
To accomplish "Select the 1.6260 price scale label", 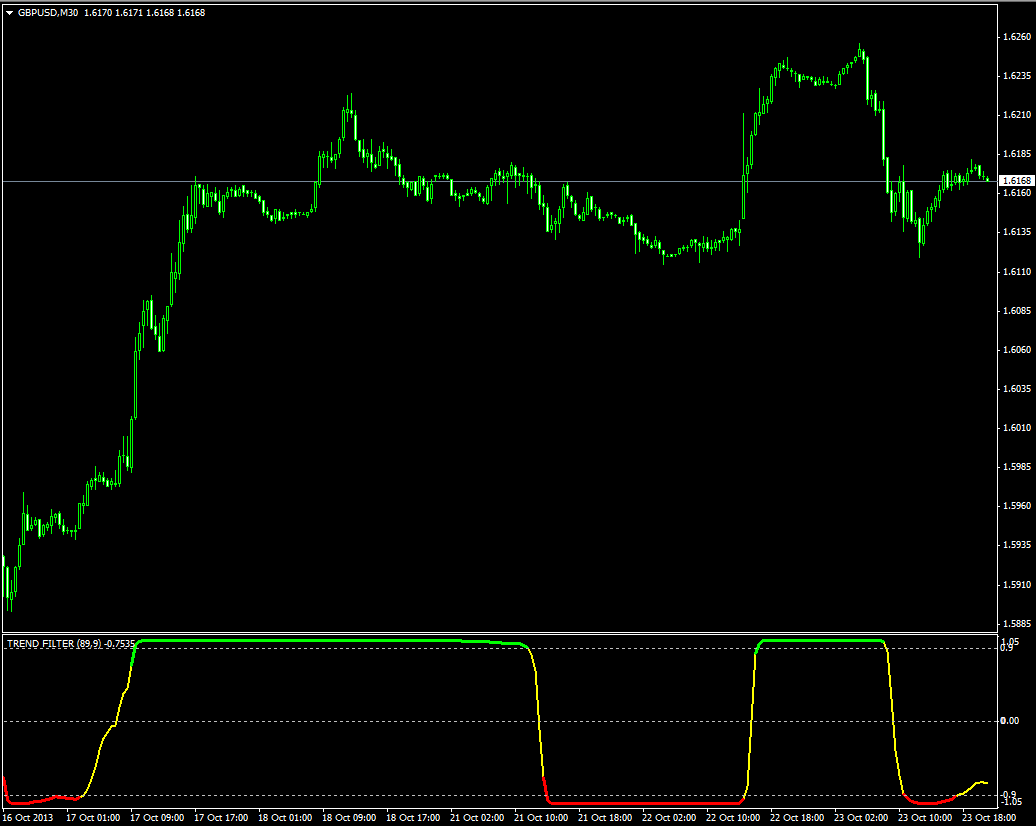I will tap(1017, 36).
